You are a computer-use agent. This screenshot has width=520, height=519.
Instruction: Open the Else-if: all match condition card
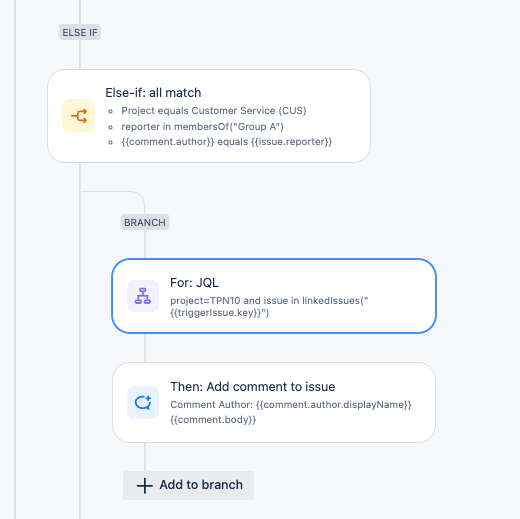pyautogui.click(x=209, y=116)
